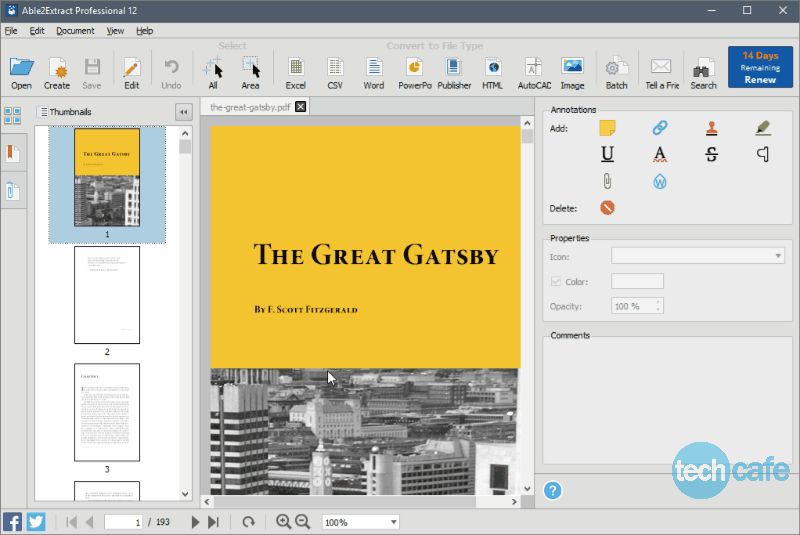The width and height of the screenshot is (800, 535).
Task: Choose the Select Area tool
Action: point(250,73)
